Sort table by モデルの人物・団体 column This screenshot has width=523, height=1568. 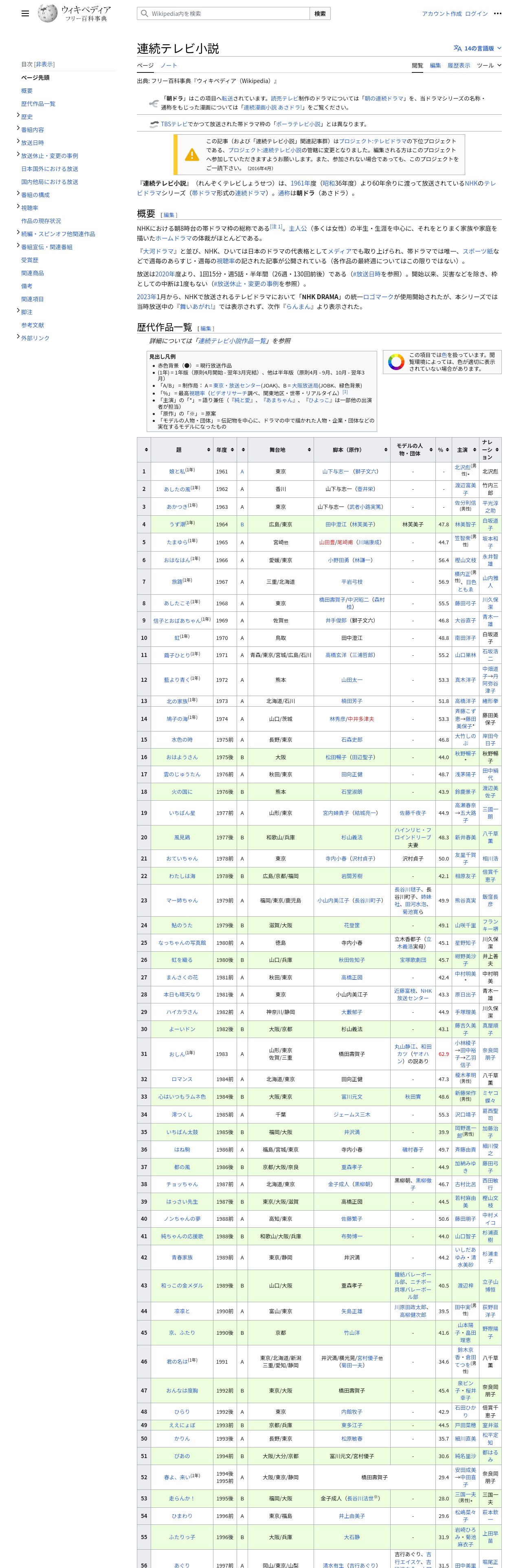pos(413,450)
